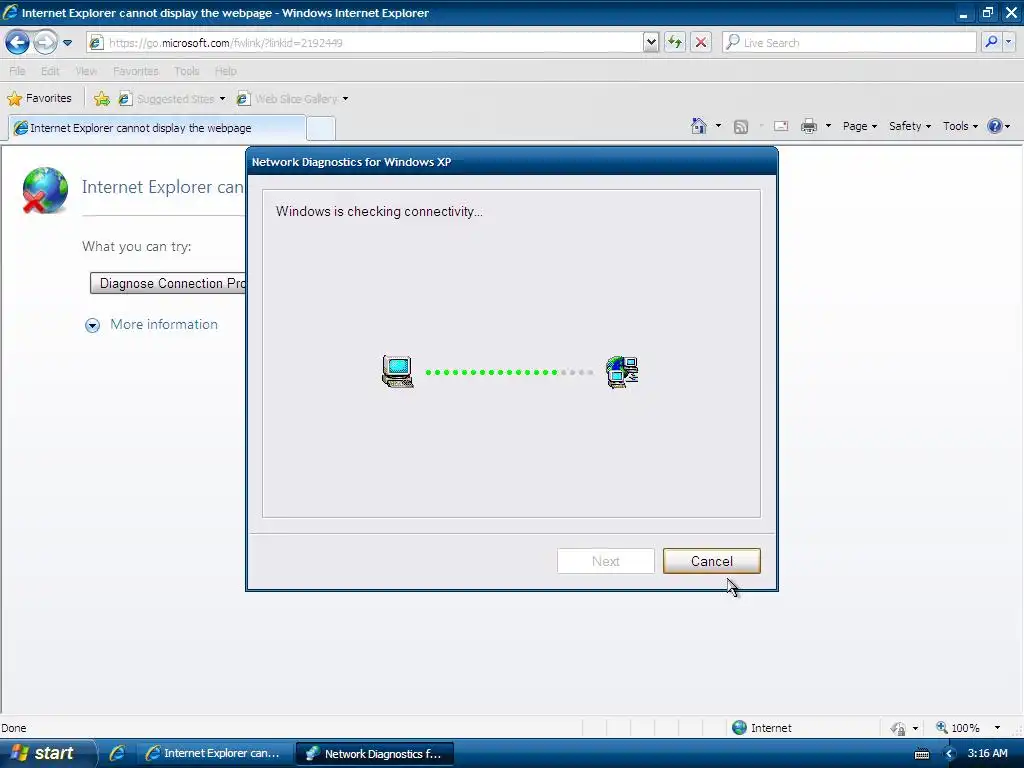Image resolution: width=1024 pixels, height=768 pixels.
Task: Click the network globe computers icon
Action: click(622, 372)
